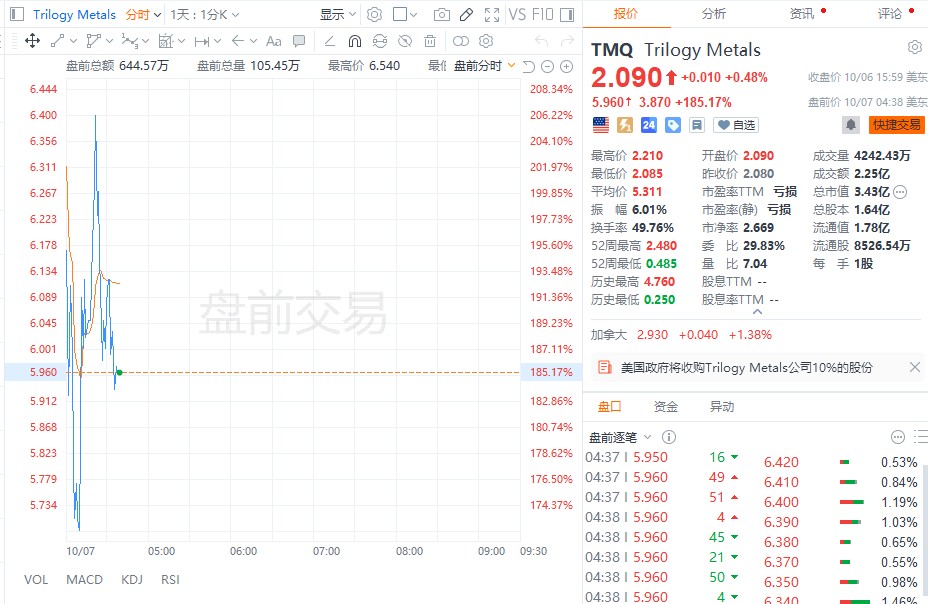Open quote panel settings gear
Image resolution: width=928 pixels, height=604 pixels.
914,47
